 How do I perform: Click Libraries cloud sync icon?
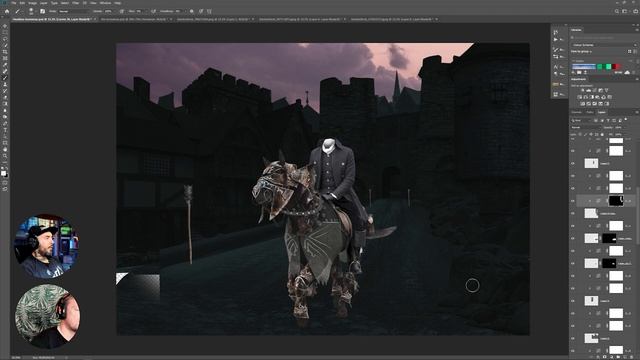pyautogui.click(x=627, y=72)
